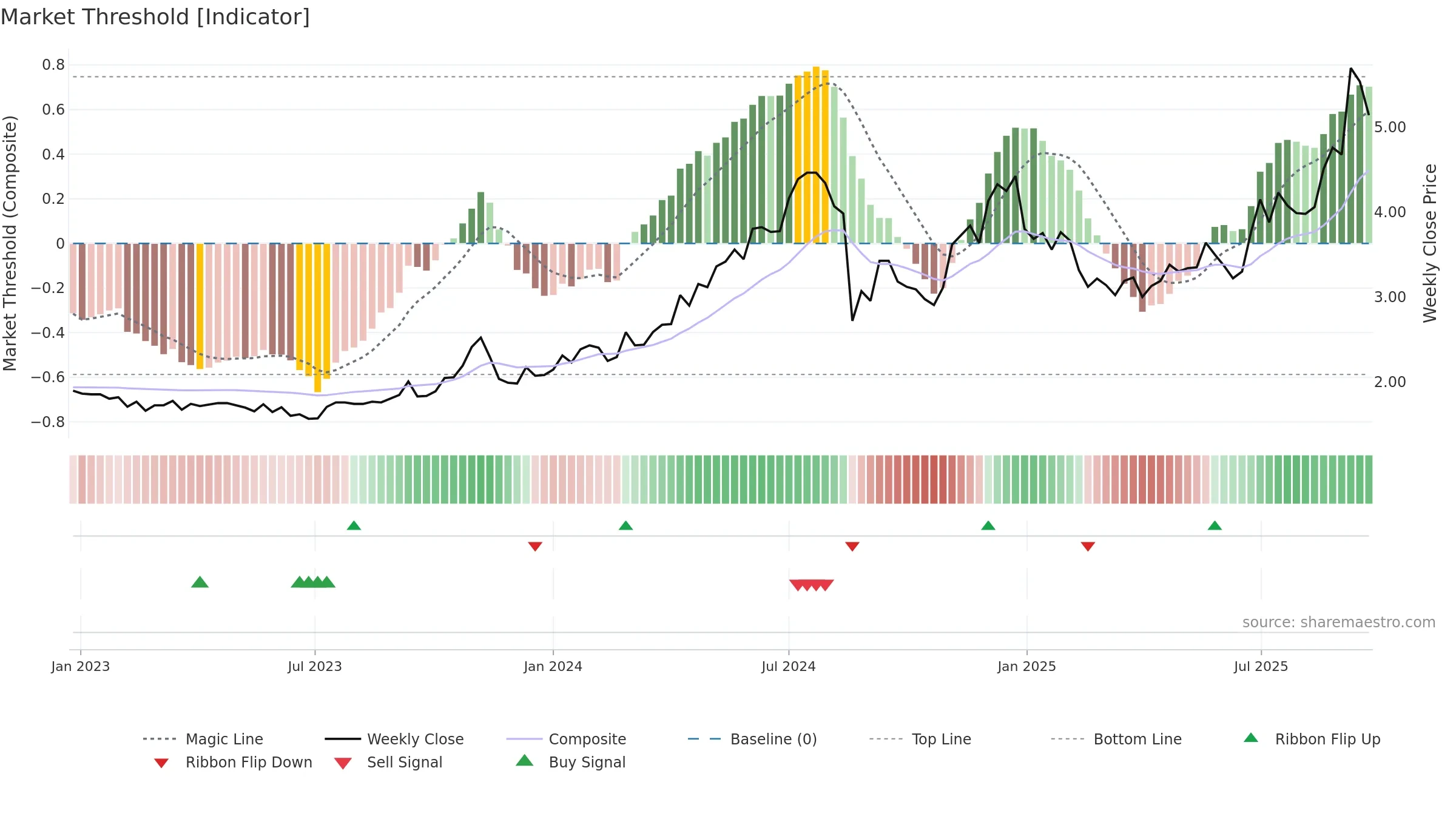Screen dimensions: 1456x819
Task: Click the Market Threshold (Composite) axis title
Action: [x=10, y=243]
